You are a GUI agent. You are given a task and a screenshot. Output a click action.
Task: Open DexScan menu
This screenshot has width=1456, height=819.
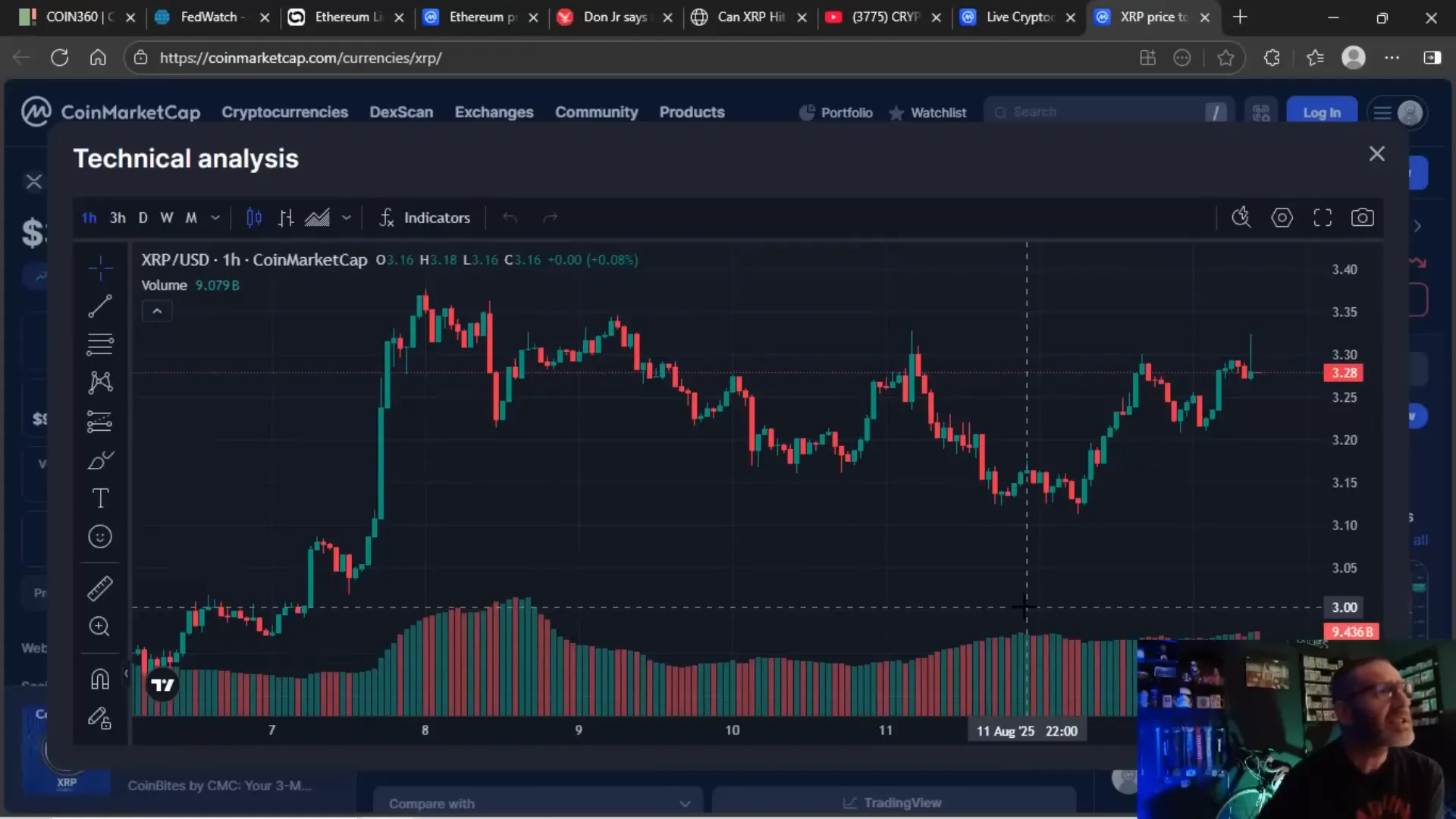(401, 112)
